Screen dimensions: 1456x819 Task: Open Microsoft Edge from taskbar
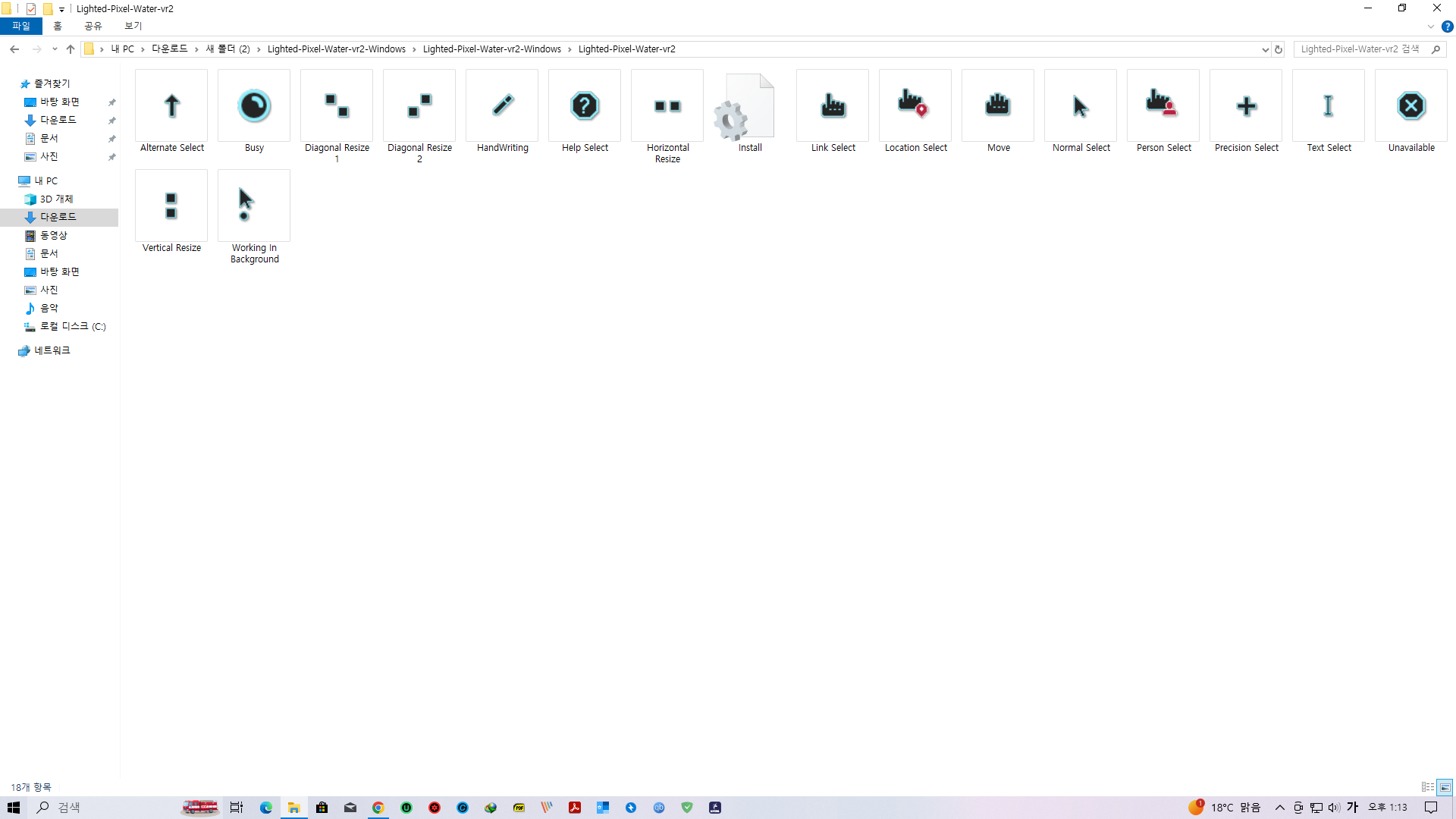266,808
